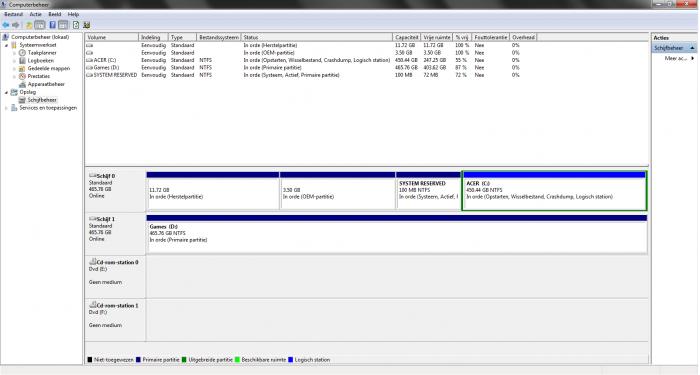Click the Gedeelde mappen folder icon
Screen dimensions: 700x375
tap(22, 68)
